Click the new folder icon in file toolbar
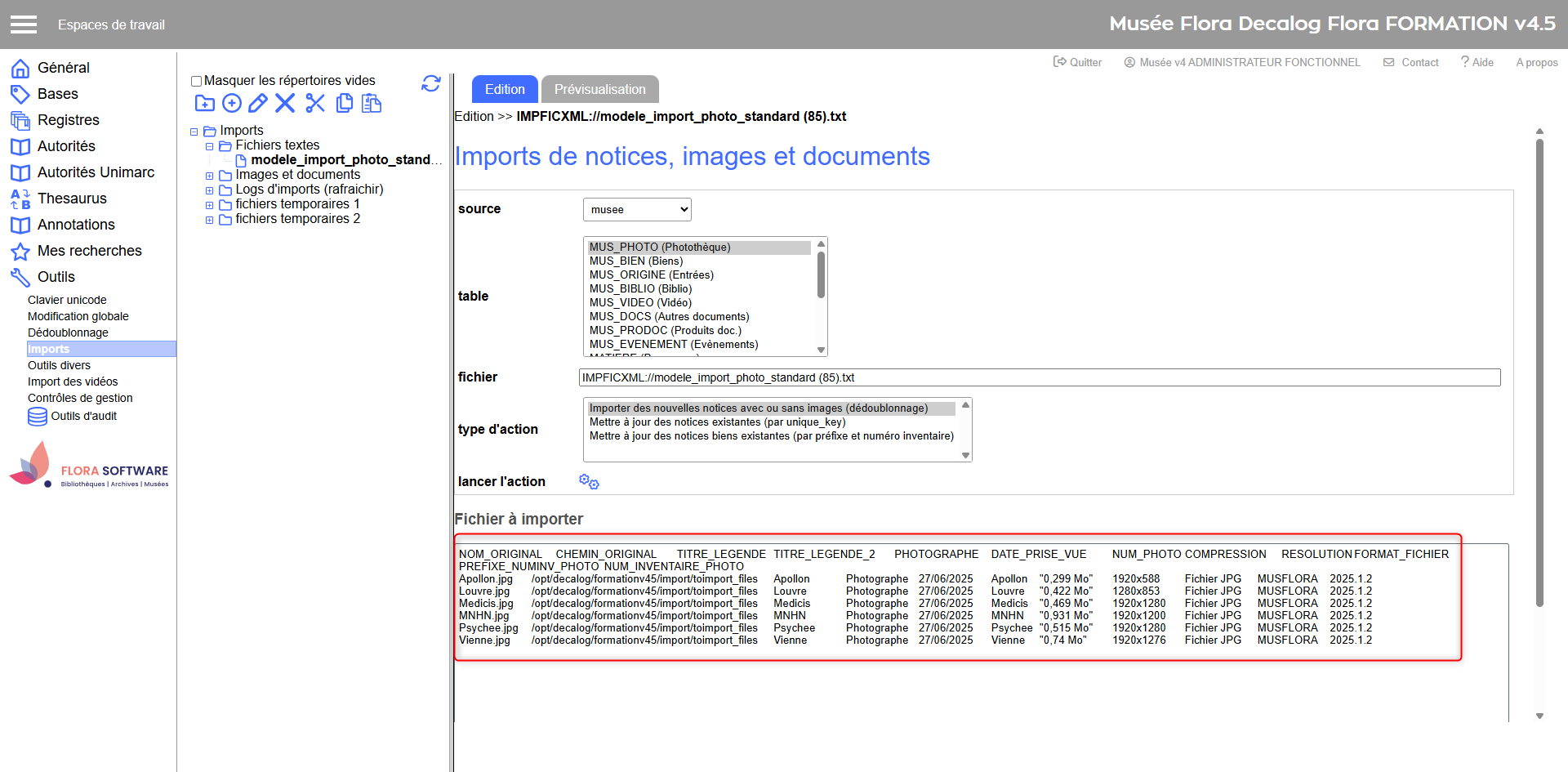The width and height of the screenshot is (1568, 772). tap(204, 103)
